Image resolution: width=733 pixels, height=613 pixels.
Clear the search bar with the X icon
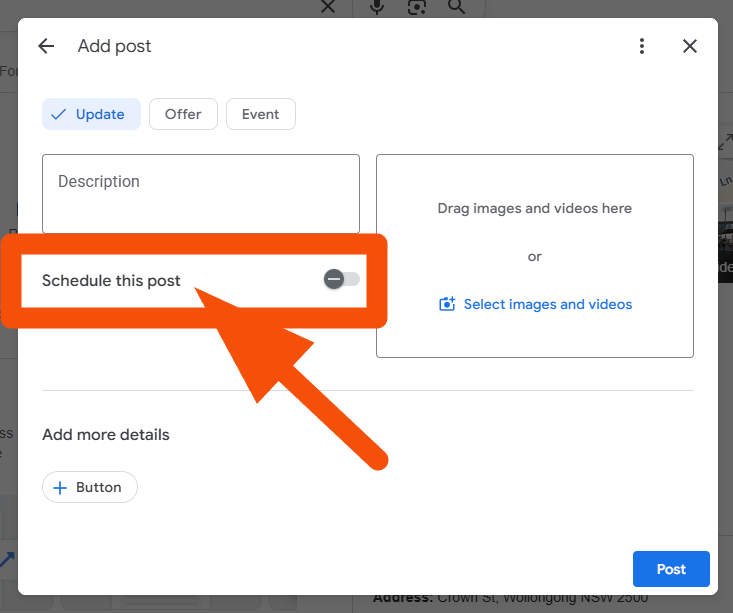click(327, 7)
